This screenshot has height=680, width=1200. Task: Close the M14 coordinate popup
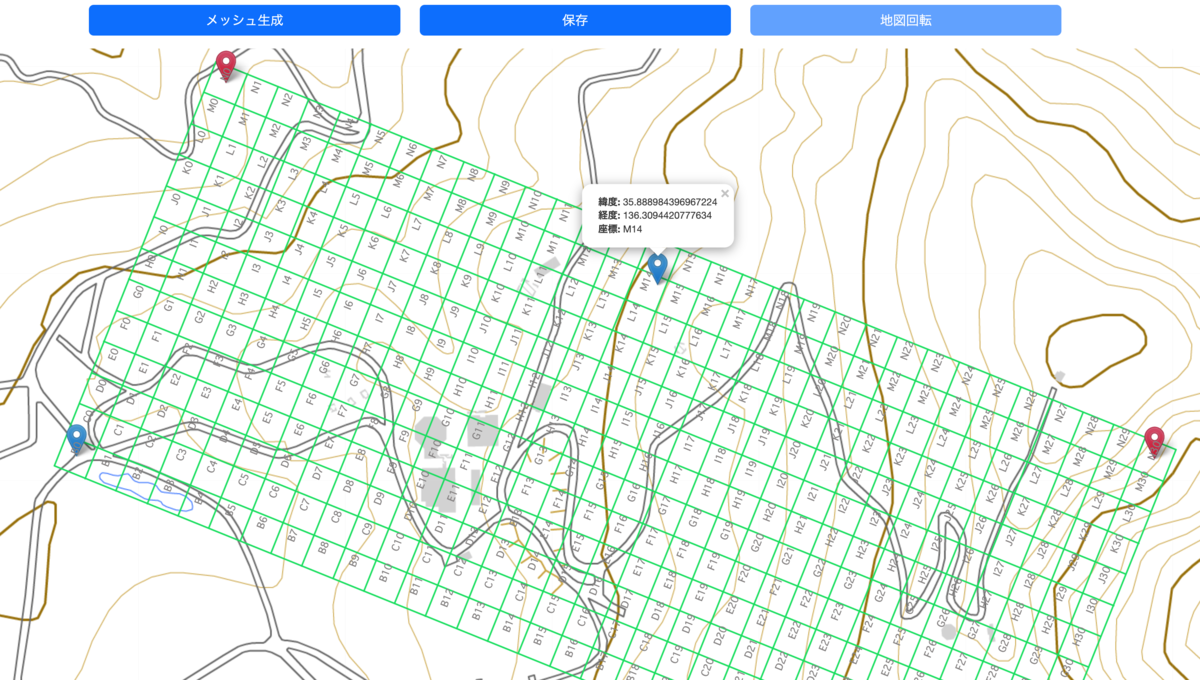coord(725,193)
